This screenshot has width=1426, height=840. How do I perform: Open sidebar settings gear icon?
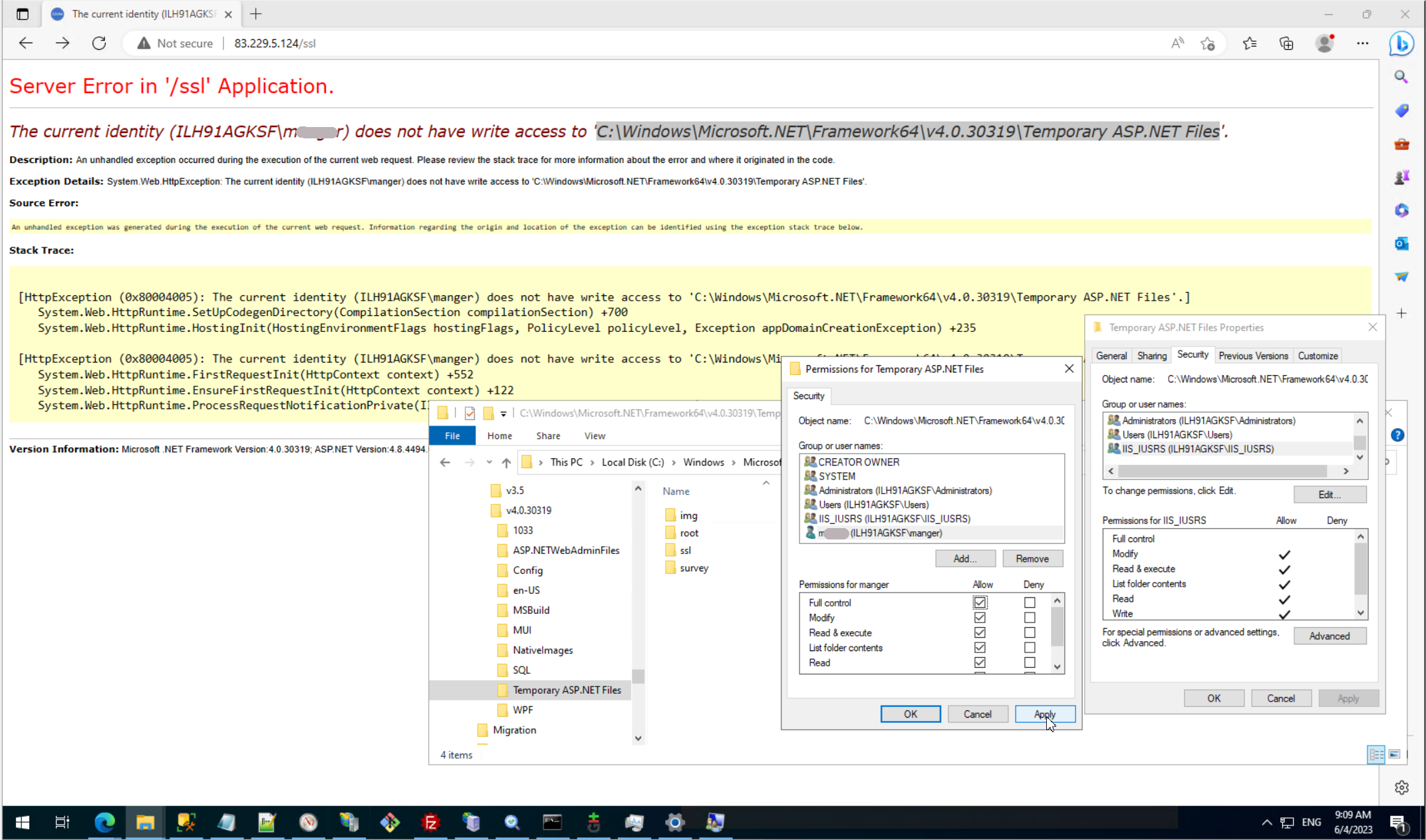click(1401, 787)
